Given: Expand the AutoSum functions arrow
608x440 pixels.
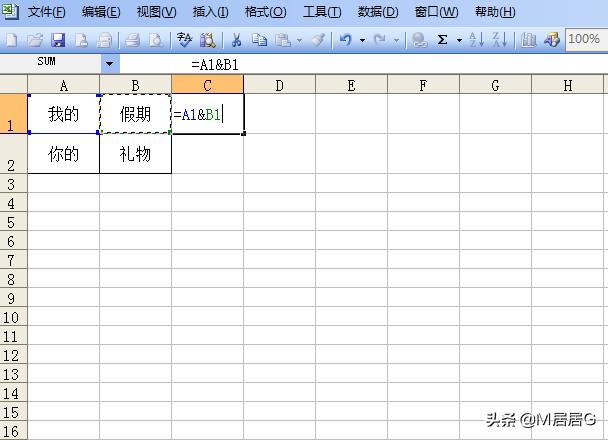Looking at the screenshot, I should pos(459,40).
